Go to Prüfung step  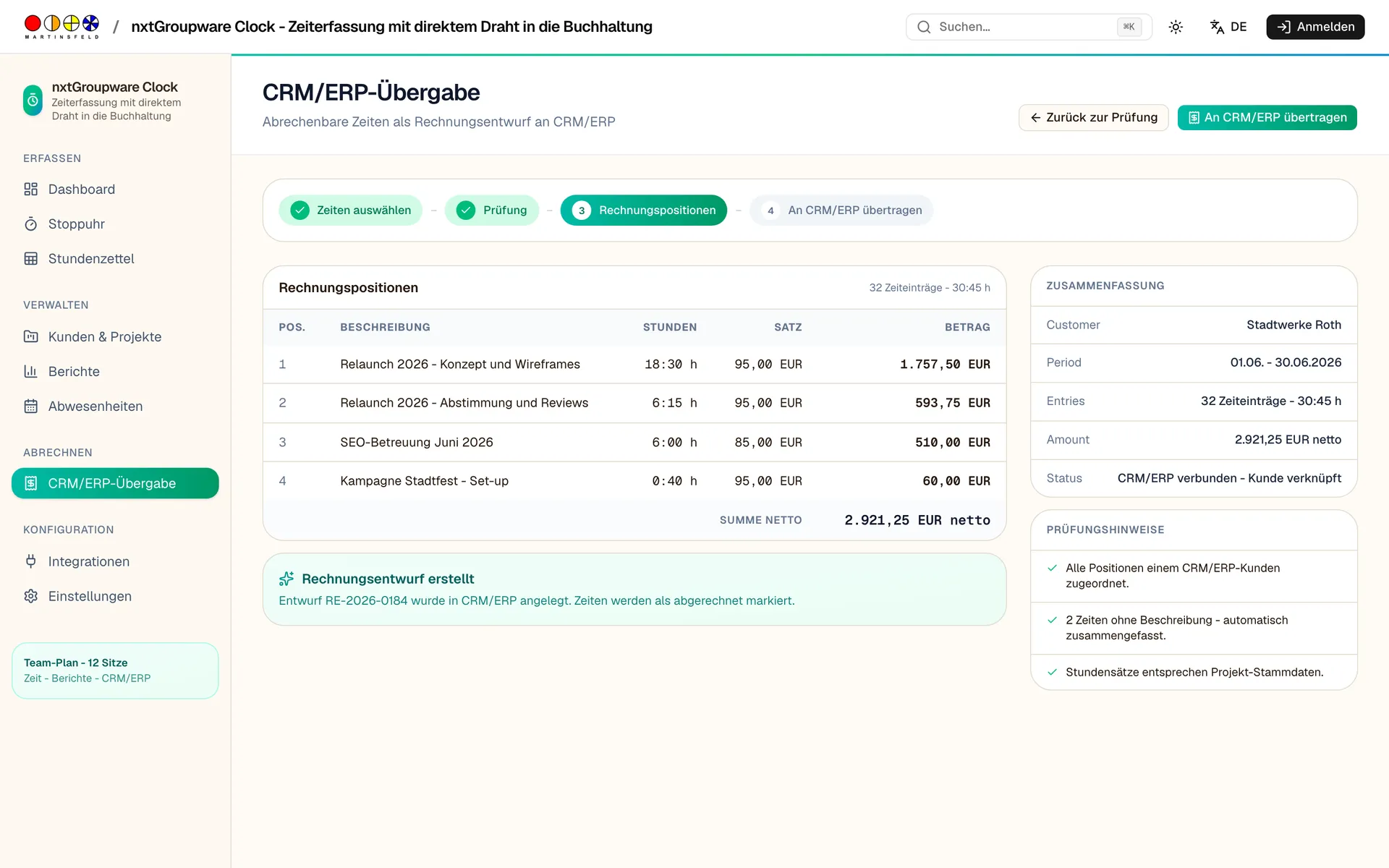point(492,210)
